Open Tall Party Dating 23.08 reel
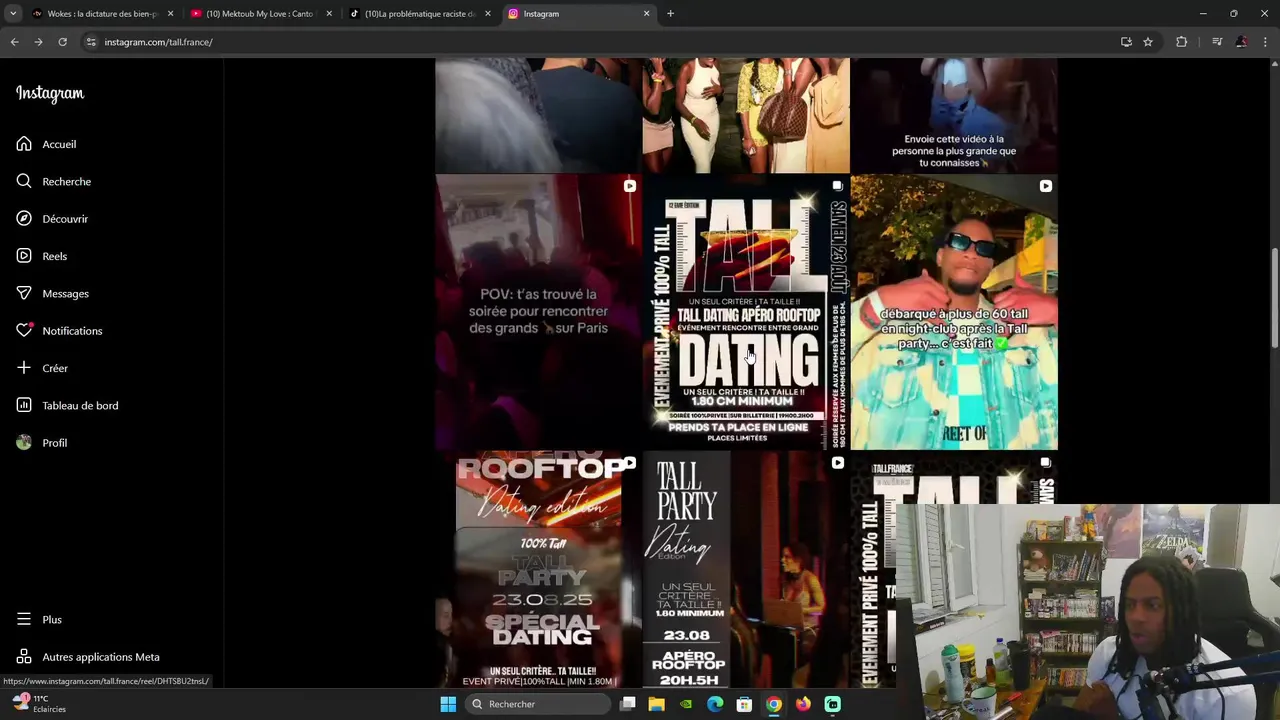 point(746,570)
